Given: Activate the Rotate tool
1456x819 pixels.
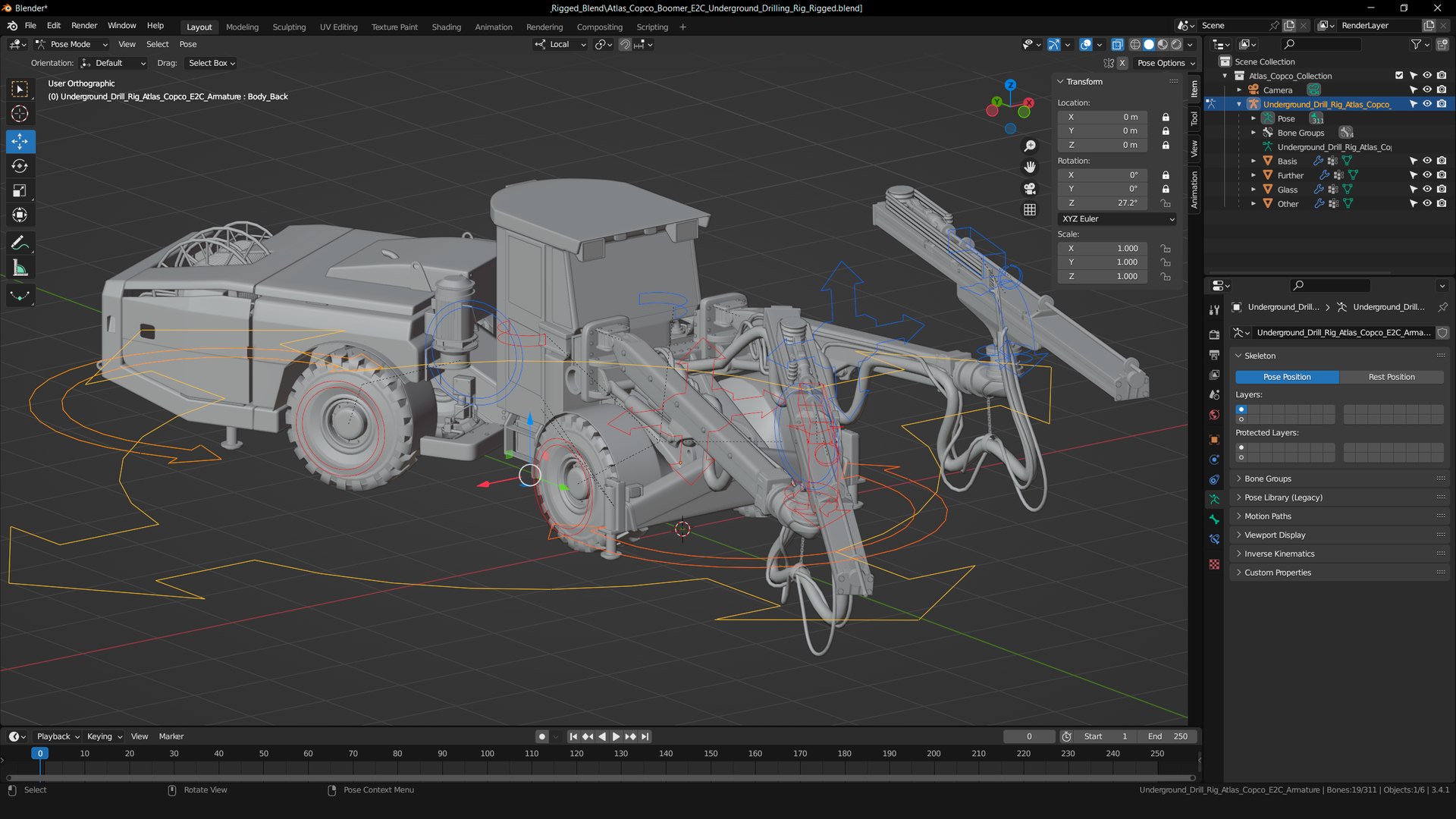Looking at the screenshot, I should click(20, 166).
